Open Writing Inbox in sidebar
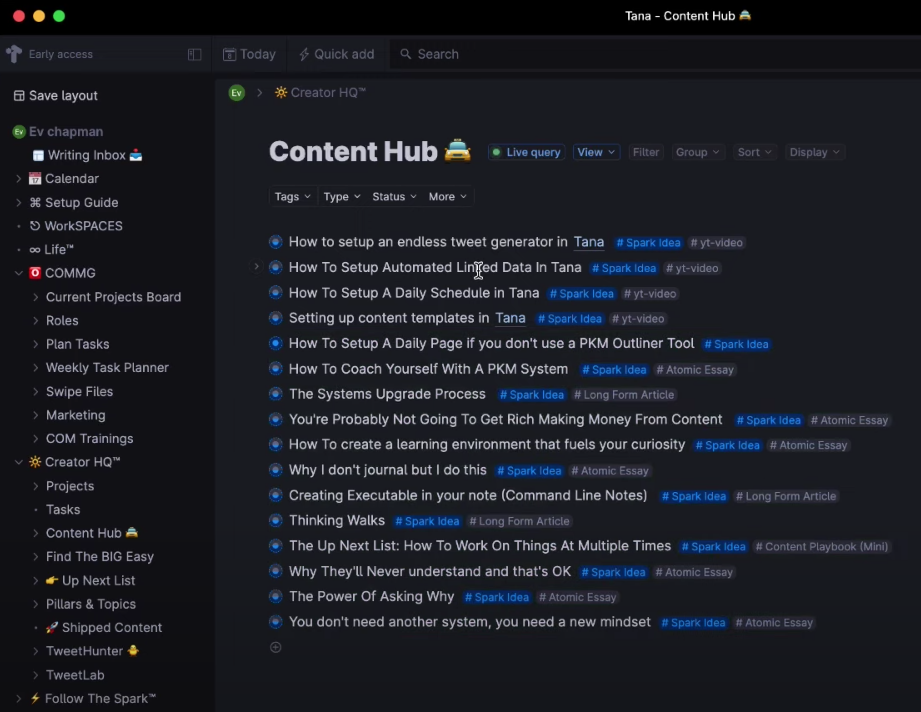The height and width of the screenshot is (712, 921). (x=88, y=155)
